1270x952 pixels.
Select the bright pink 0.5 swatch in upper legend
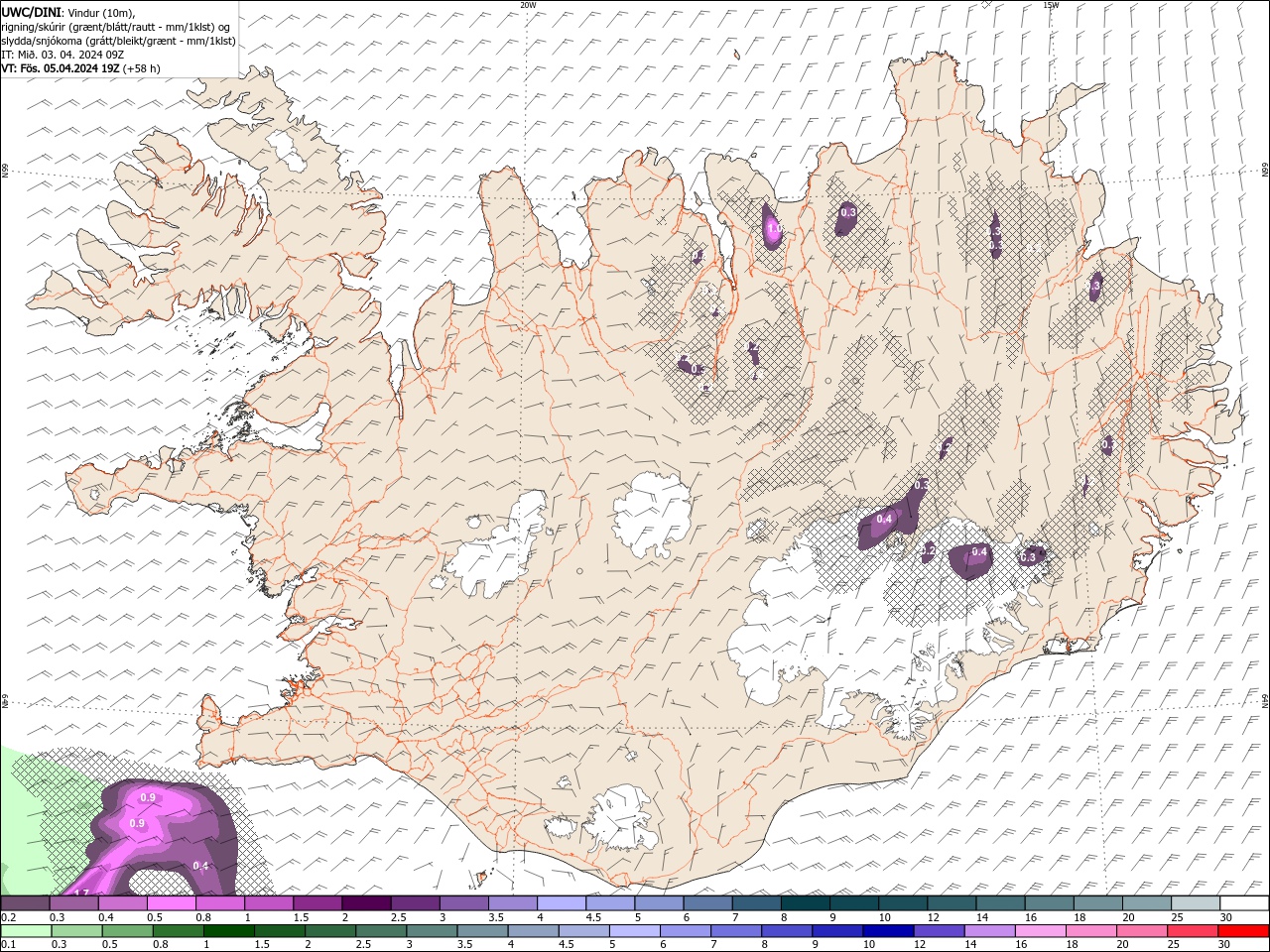[171, 903]
